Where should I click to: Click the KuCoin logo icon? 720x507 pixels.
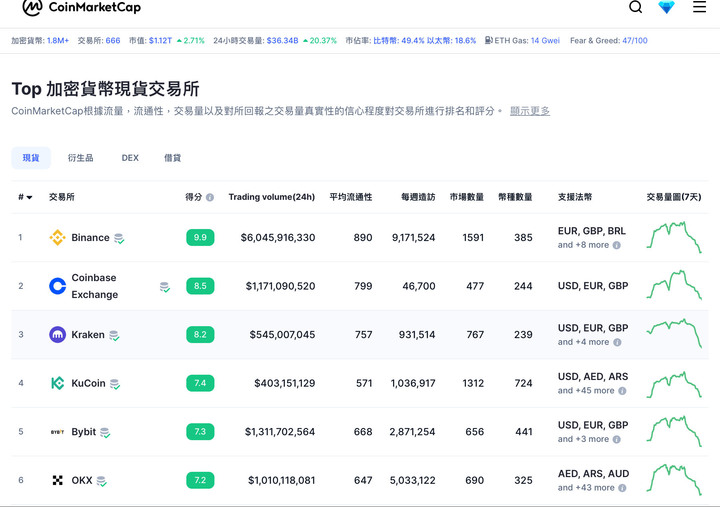point(57,383)
